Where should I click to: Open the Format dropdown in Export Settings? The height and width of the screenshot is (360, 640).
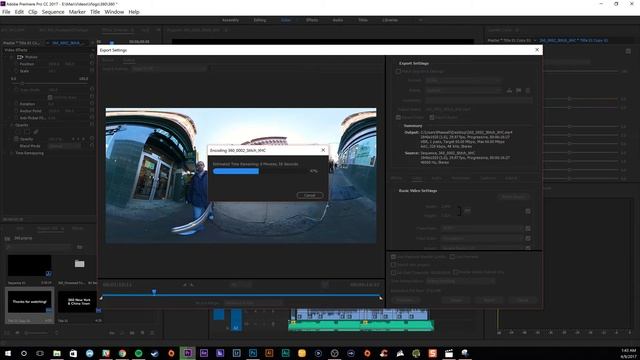[463, 80]
